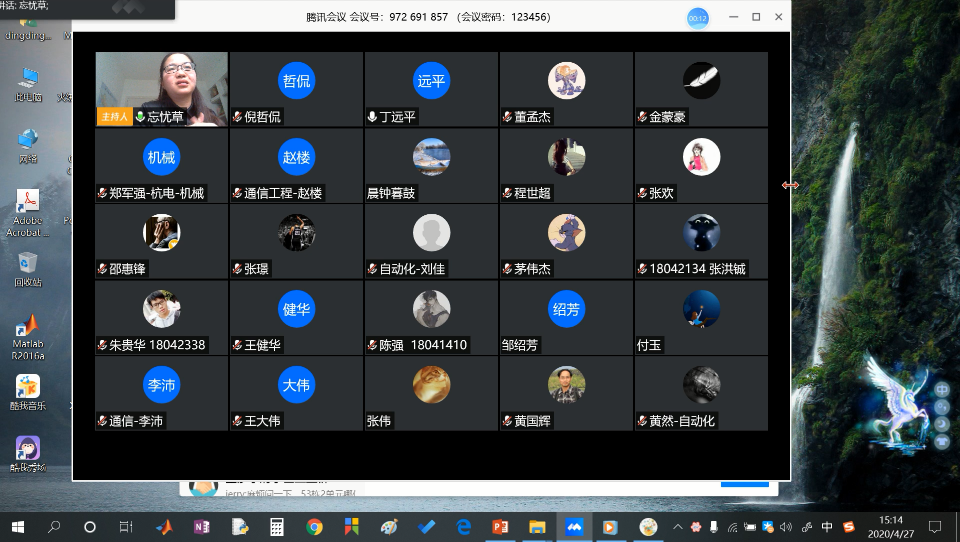The width and height of the screenshot is (960, 542).
Task: Click muted mic icon beside 王大伟
Action: pos(238,421)
